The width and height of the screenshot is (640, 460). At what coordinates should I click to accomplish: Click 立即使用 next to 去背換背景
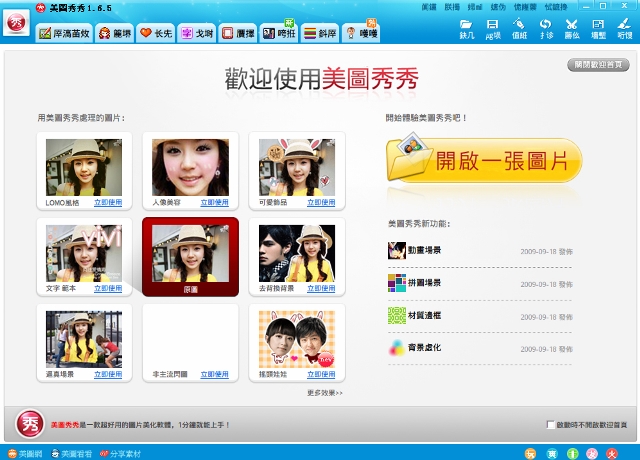[321, 288]
